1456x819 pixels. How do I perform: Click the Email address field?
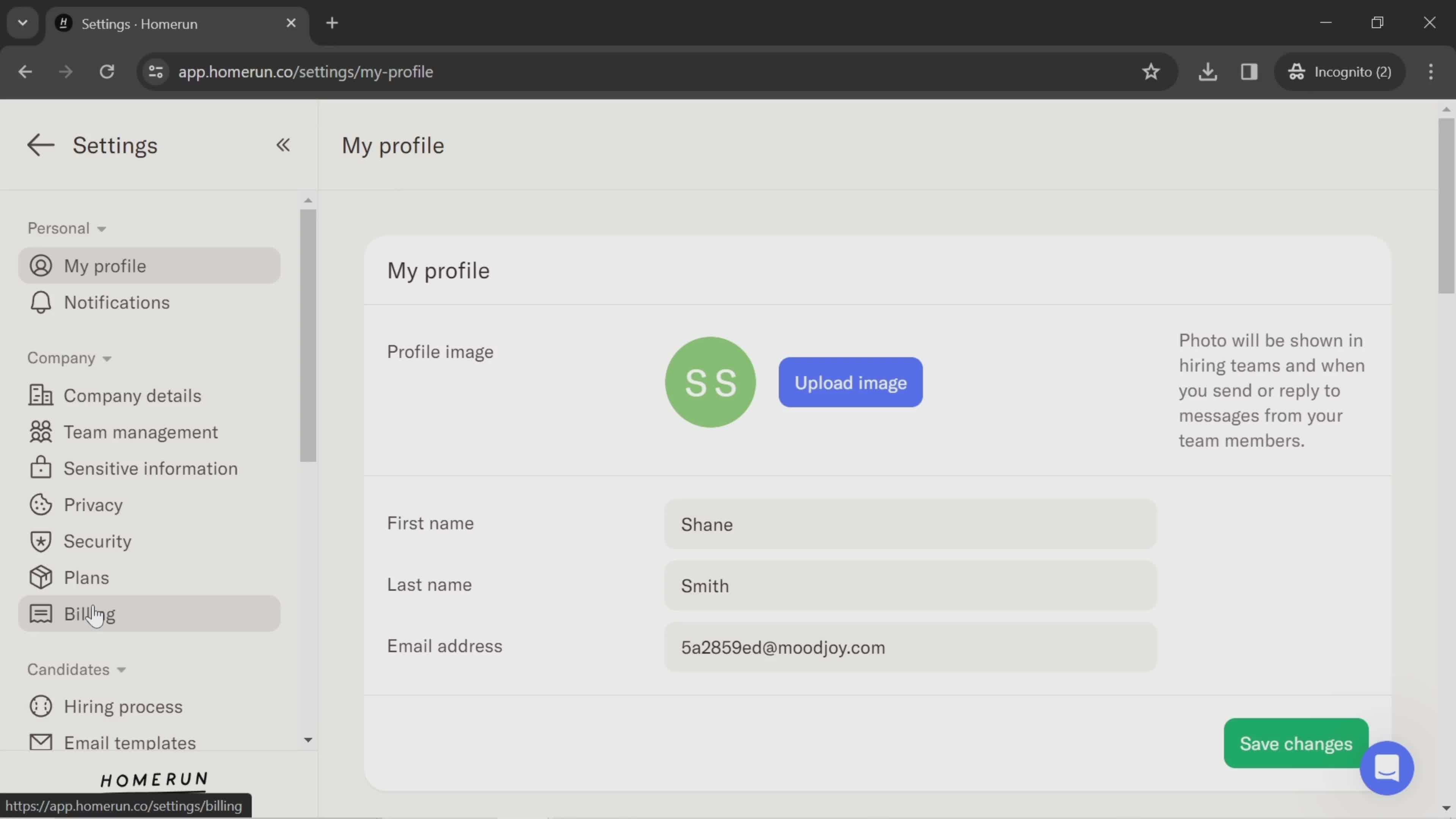[910, 647]
